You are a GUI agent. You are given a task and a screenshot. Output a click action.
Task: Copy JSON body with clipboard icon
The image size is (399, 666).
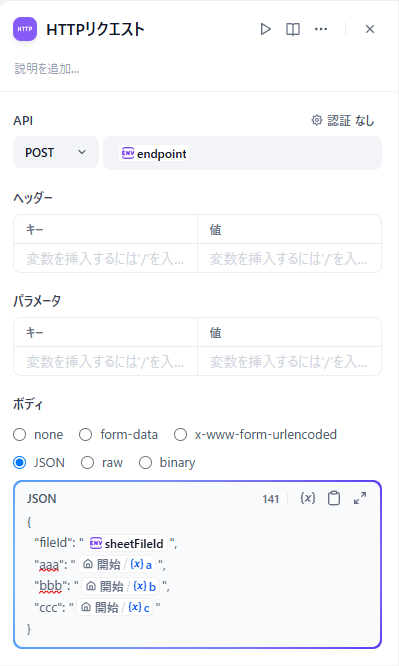(334, 498)
